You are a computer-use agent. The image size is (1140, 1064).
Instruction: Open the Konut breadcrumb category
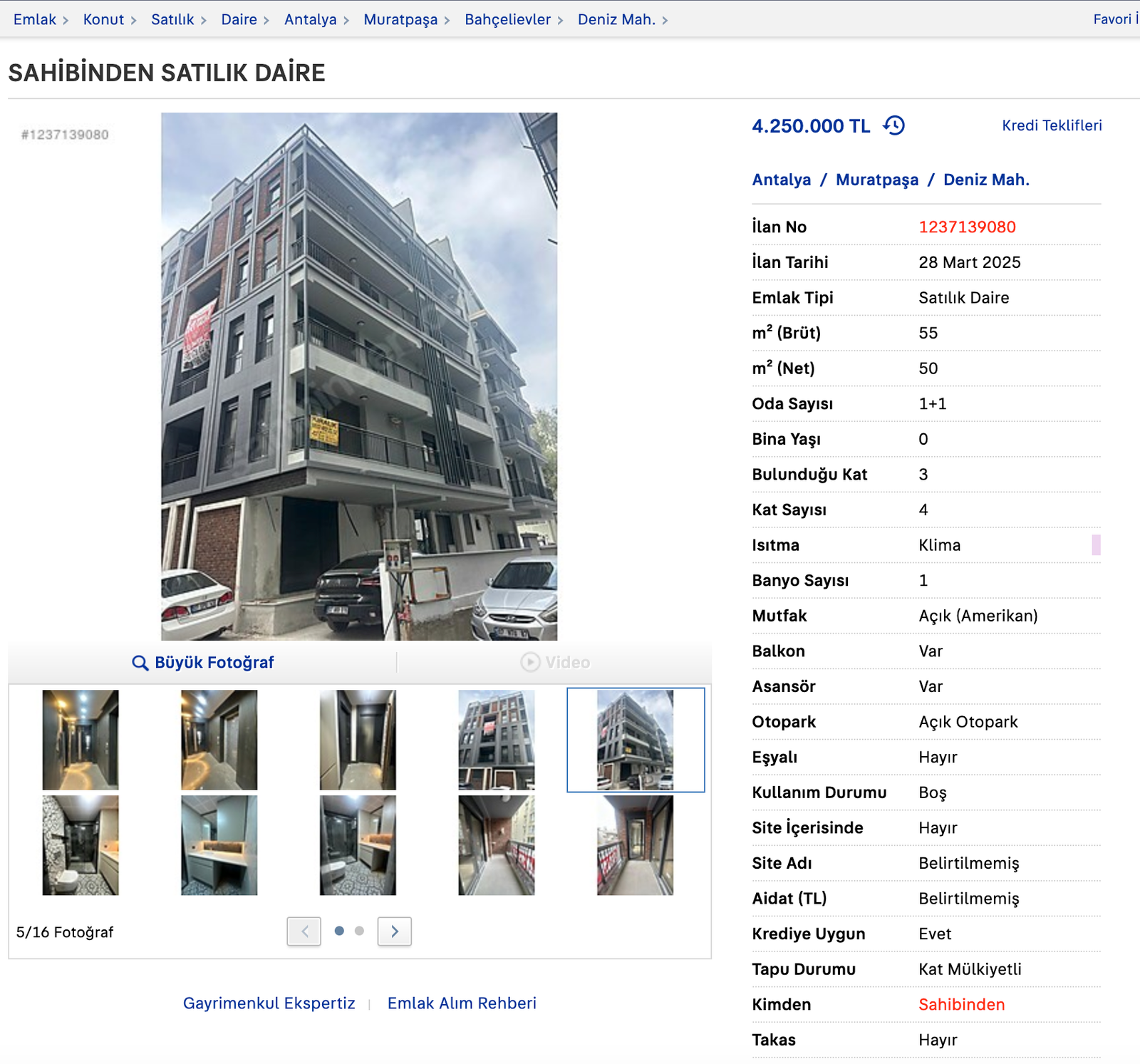[103, 19]
